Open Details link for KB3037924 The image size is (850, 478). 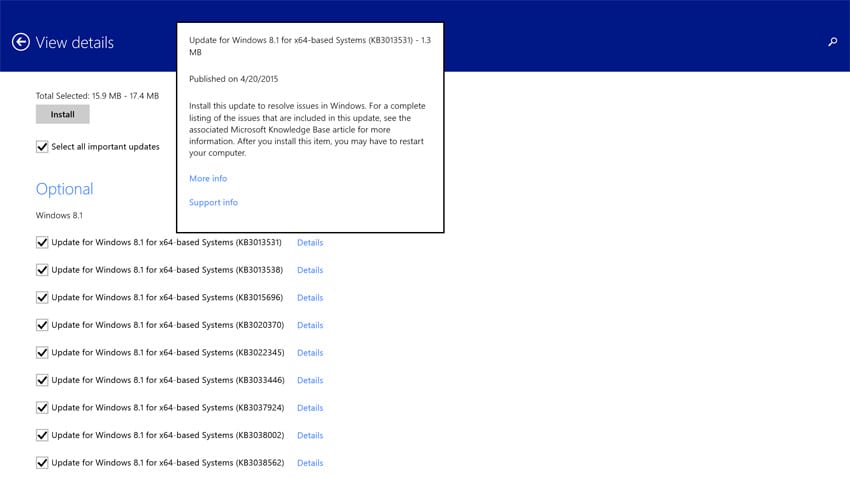tap(310, 408)
